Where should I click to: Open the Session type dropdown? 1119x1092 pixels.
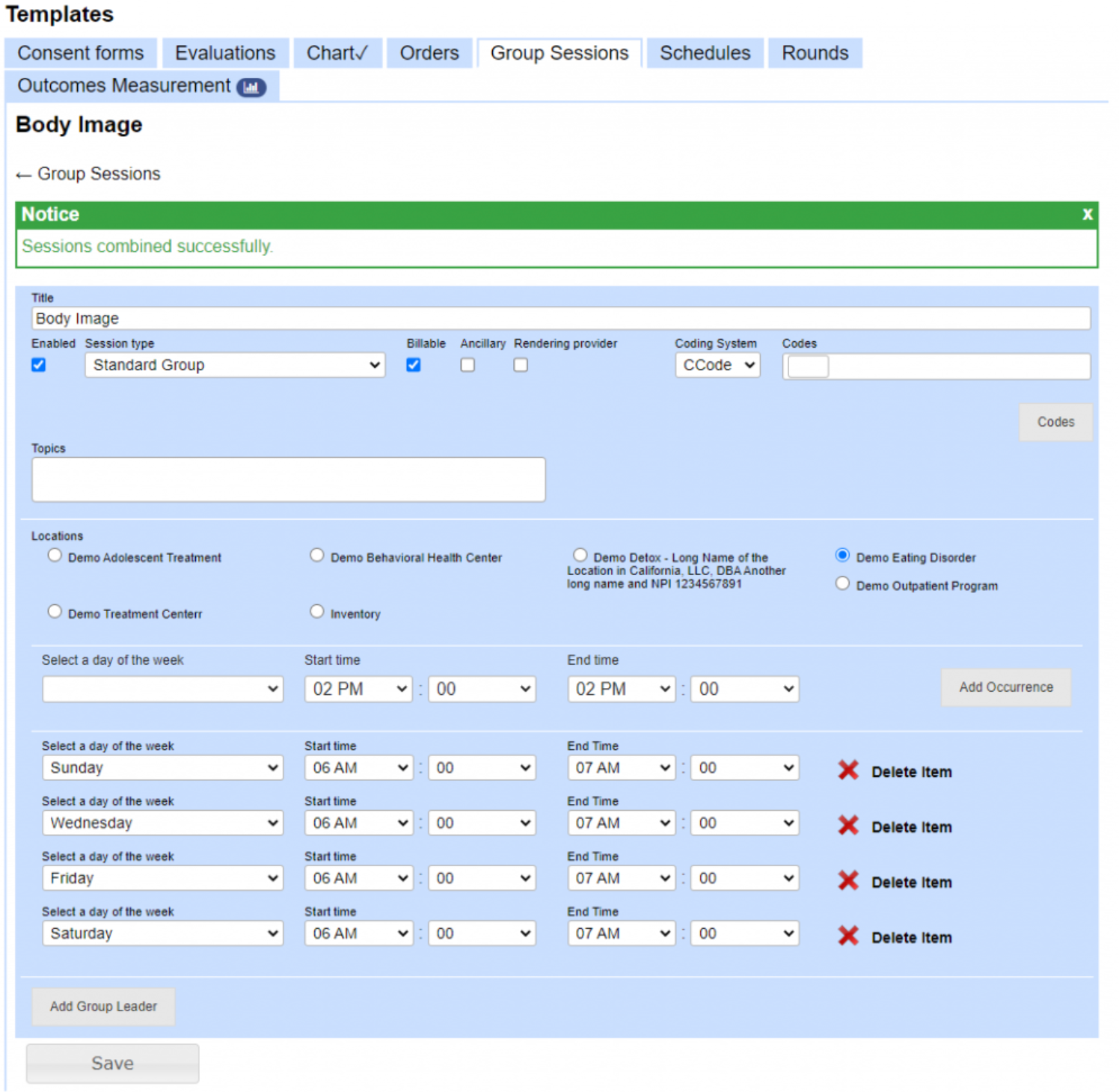pyautogui.click(x=234, y=365)
